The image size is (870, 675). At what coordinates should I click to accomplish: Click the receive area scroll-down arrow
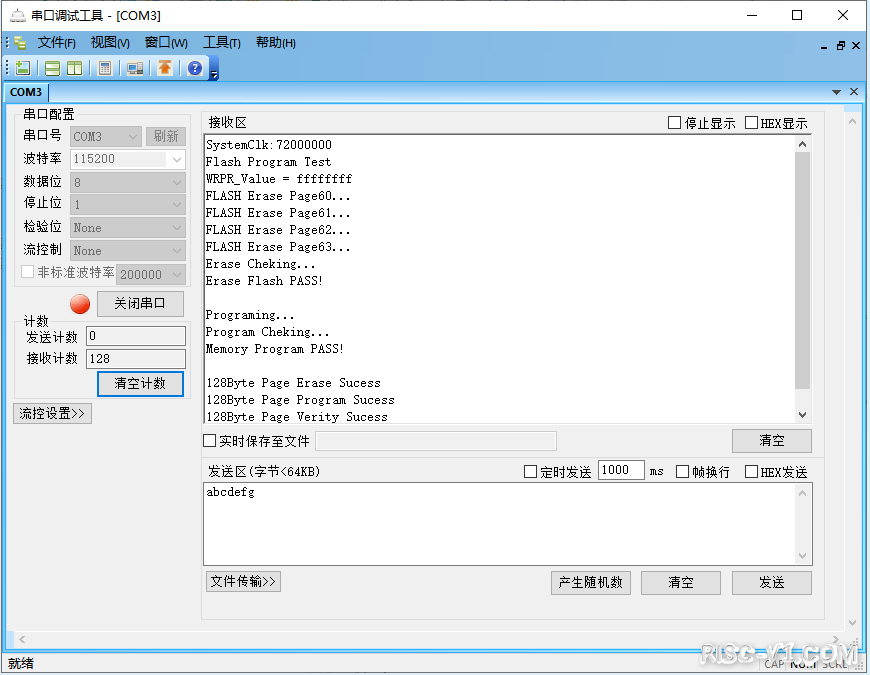point(802,414)
